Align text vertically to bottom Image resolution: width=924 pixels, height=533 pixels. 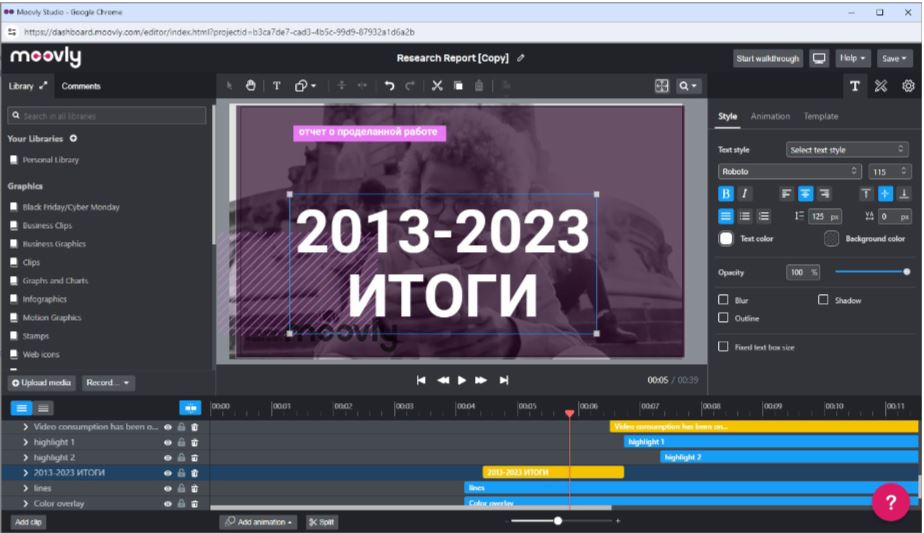coord(903,193)
